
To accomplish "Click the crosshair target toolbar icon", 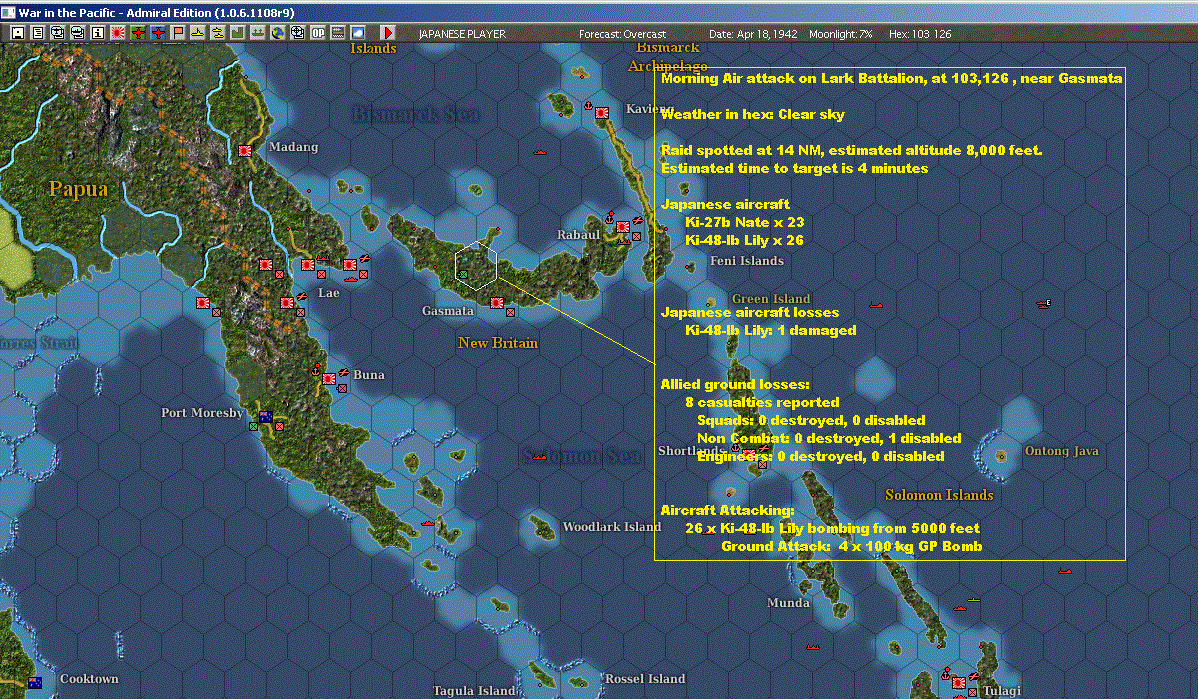I will [x=297, y=33].
